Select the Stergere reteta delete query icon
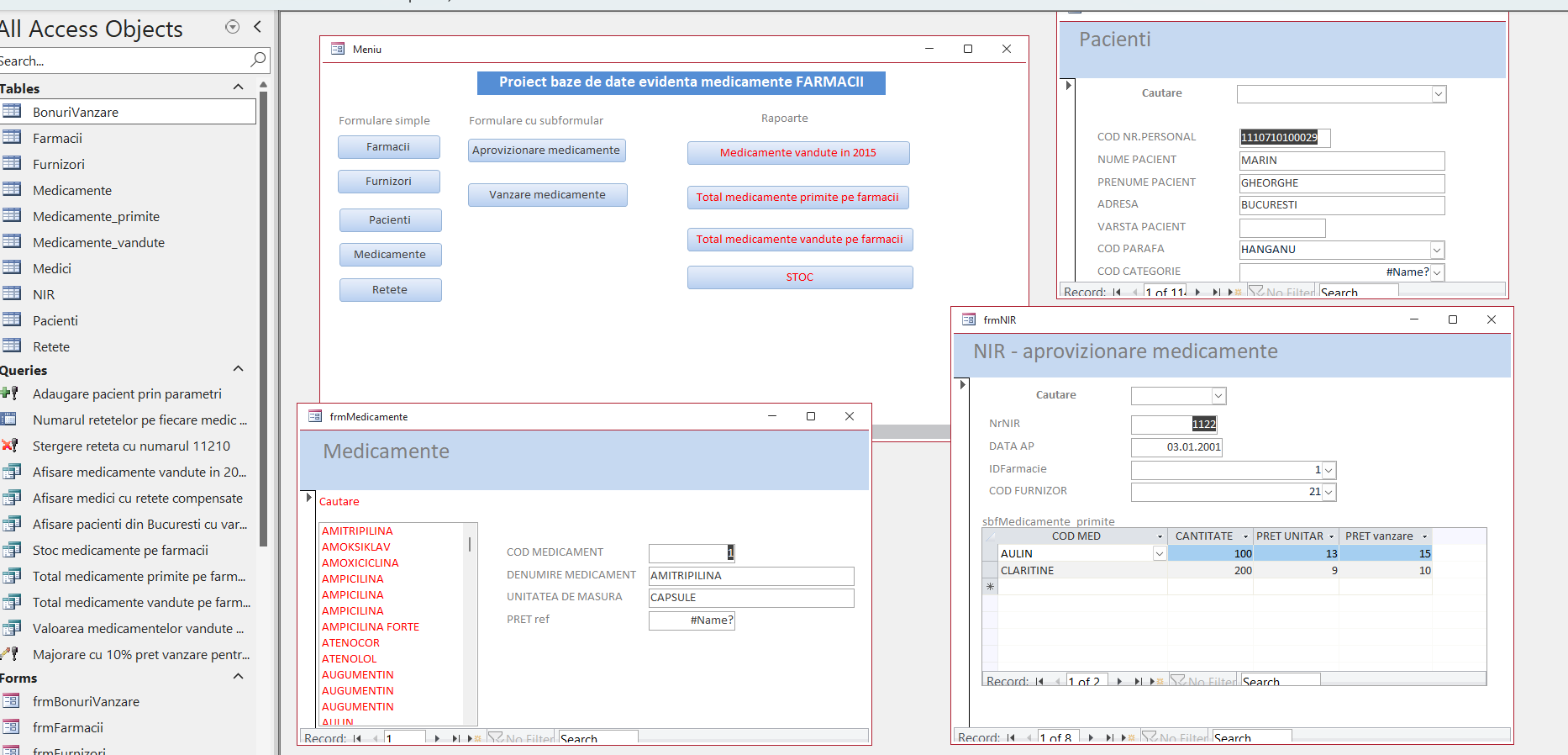Screen dimensions: 1568x755 tap(10, 446)
